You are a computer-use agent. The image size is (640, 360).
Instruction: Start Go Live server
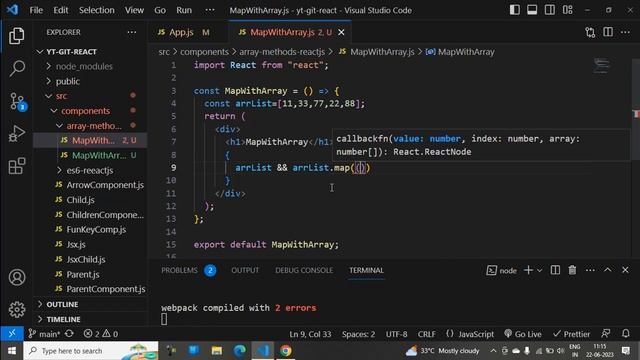pos(523,334)
